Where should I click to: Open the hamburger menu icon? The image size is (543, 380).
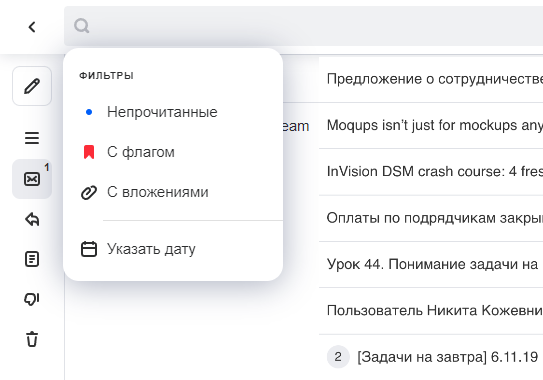[x=32, y=138]
